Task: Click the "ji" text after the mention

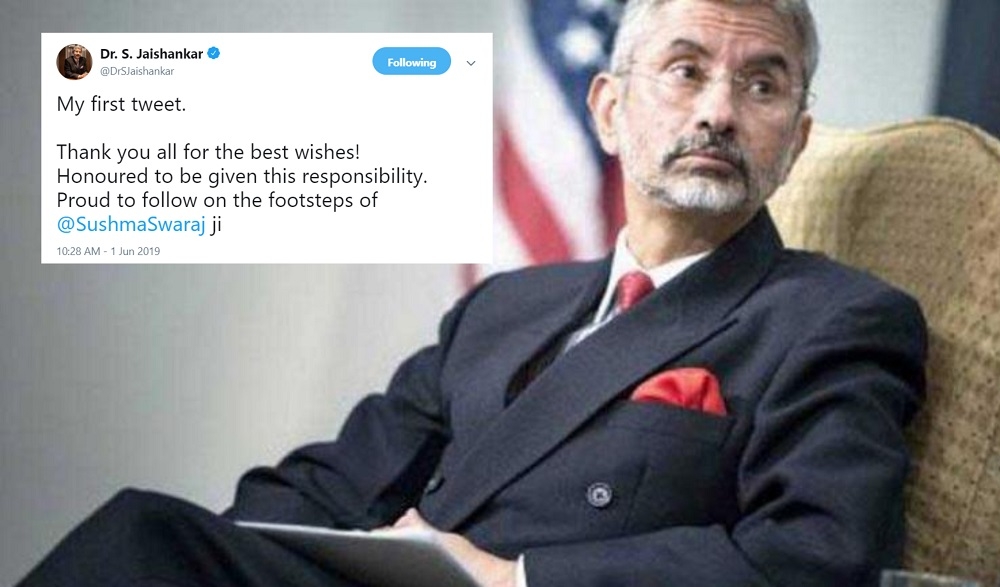Action: (216, 225)
